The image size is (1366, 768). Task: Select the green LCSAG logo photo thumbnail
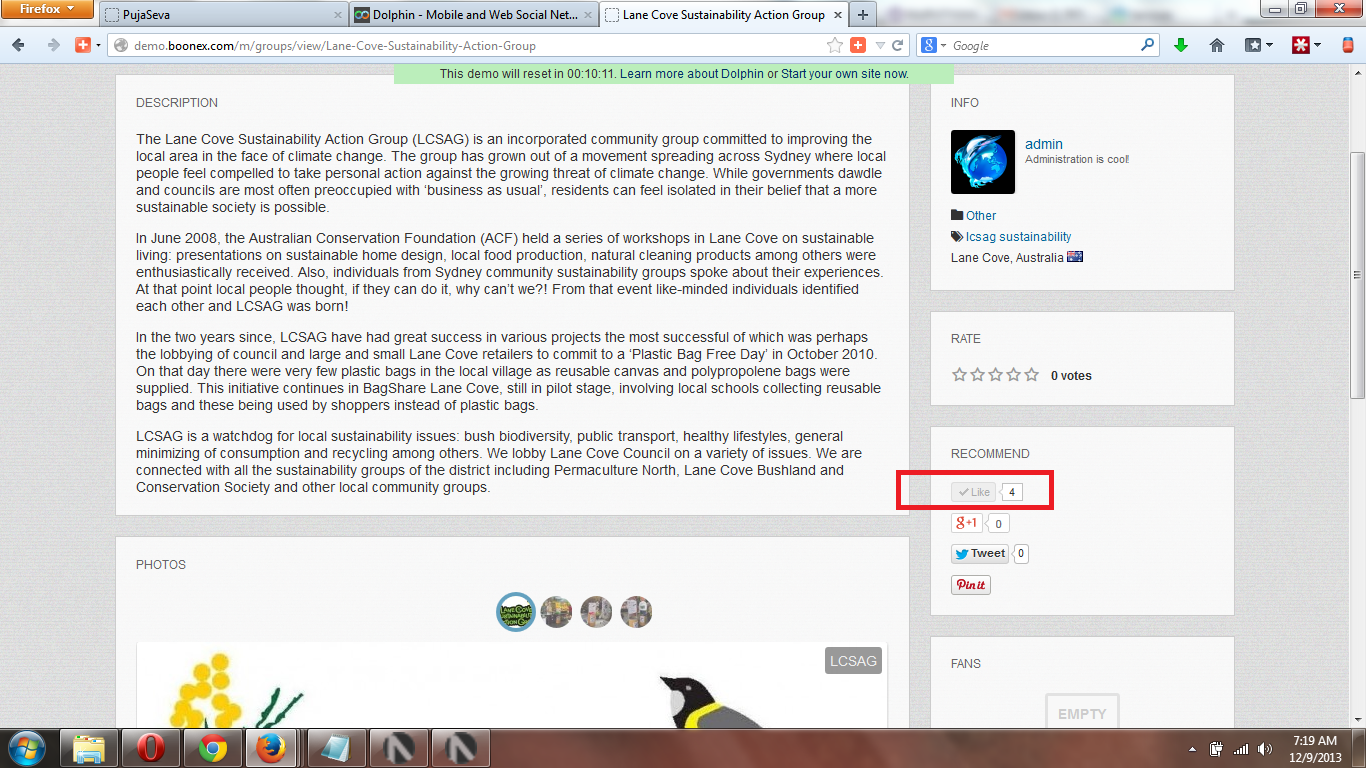point(516,612)
